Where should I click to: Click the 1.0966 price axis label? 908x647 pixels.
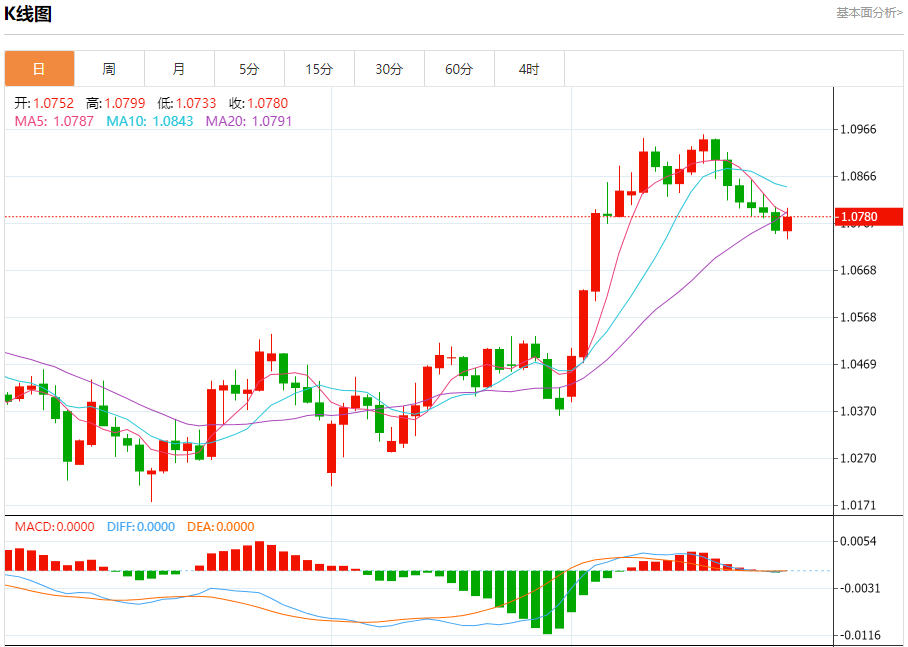[859, 129]
